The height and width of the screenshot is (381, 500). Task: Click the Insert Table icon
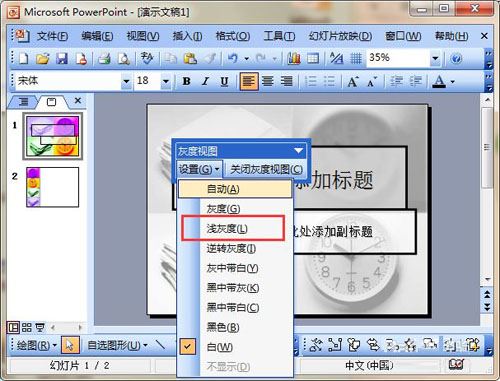tap(313, 58)
